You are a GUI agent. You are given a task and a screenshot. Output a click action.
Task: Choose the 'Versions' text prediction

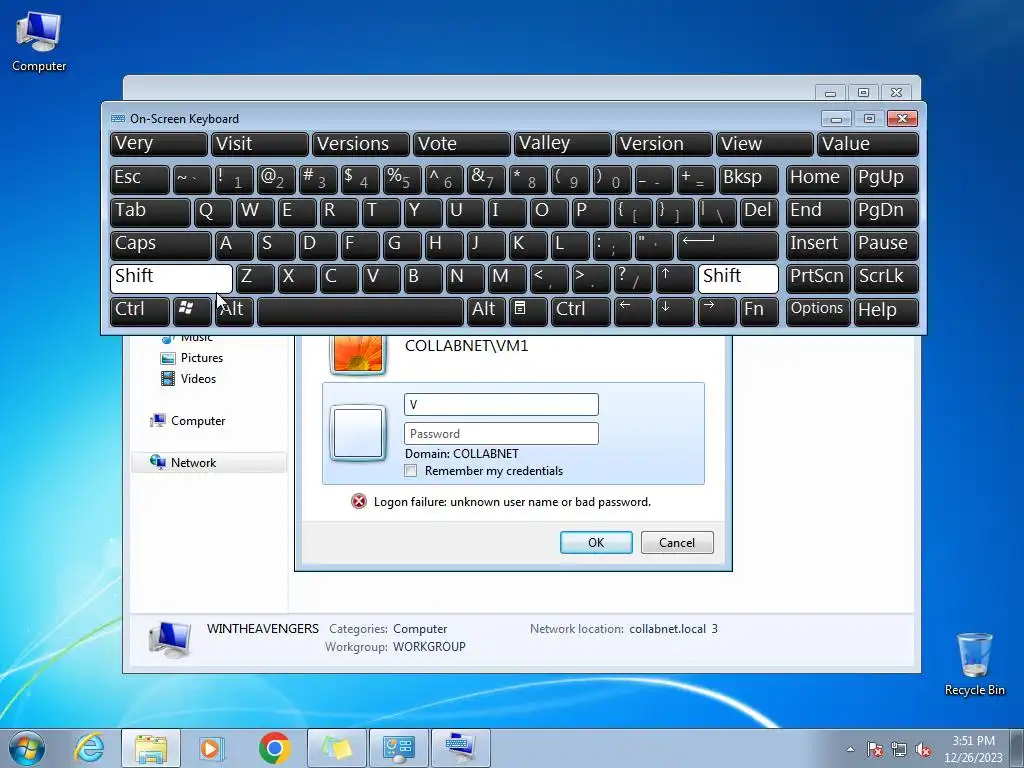pos(361,144)
